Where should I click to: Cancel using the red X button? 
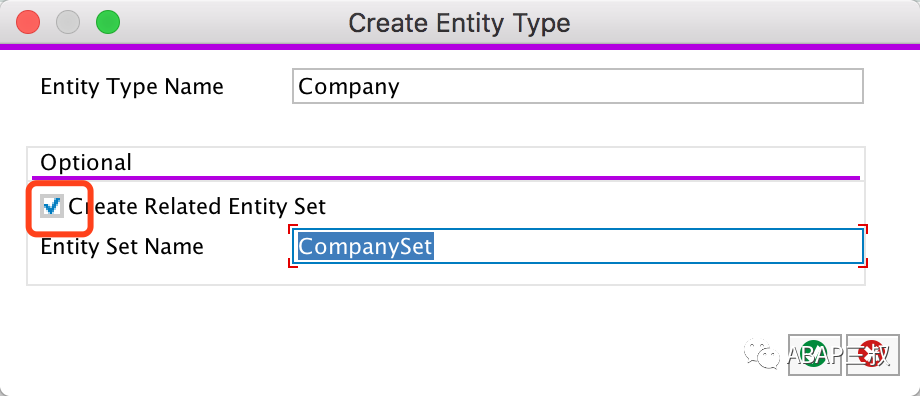[873, 355]
